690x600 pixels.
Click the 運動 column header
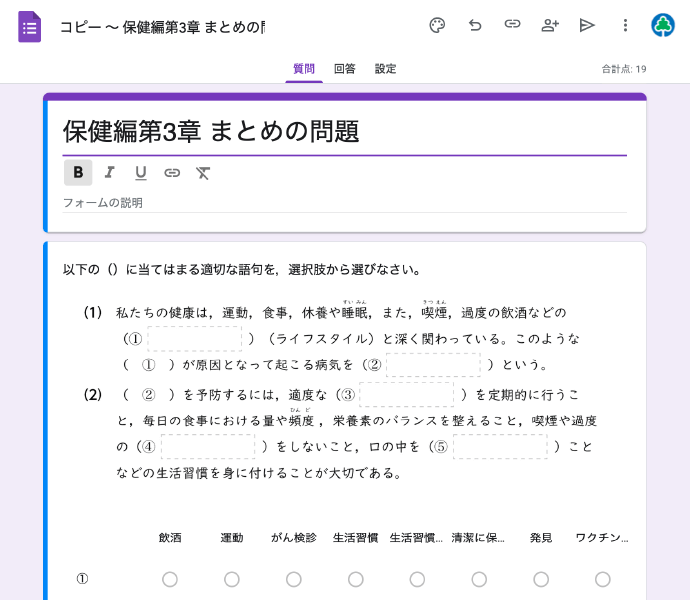coord(232,537)
